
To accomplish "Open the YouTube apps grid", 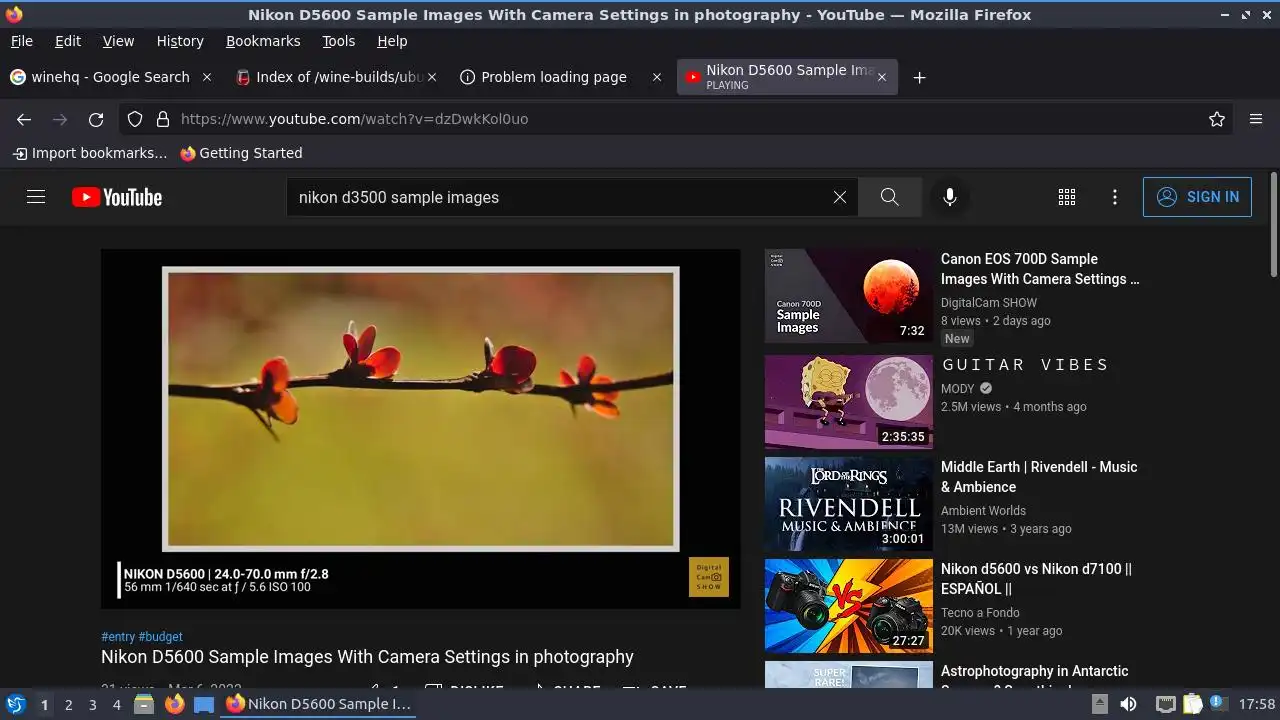I will pos(1067,197).
